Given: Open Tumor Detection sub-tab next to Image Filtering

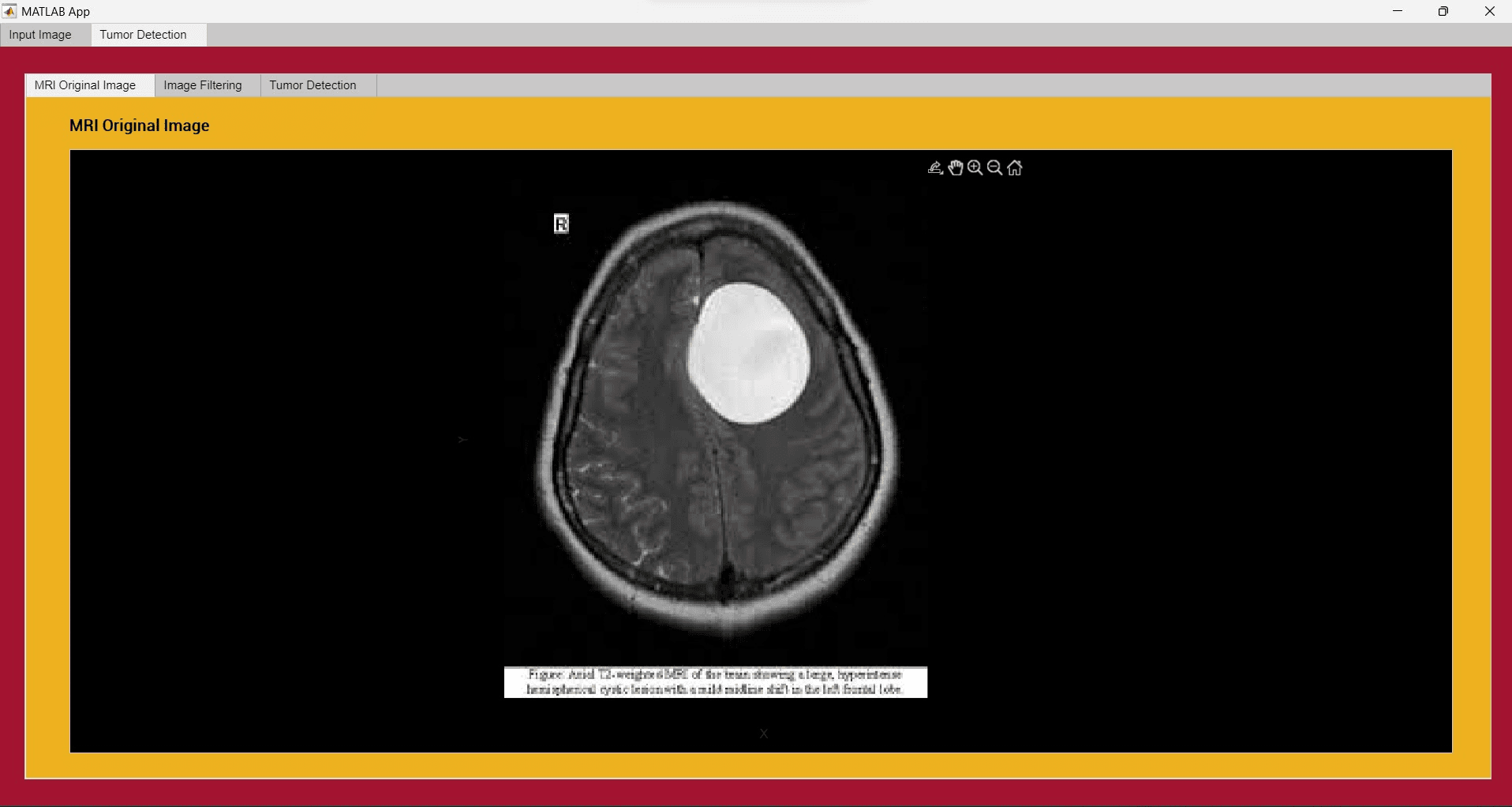Looking at the screenshot, I should 313,85.
